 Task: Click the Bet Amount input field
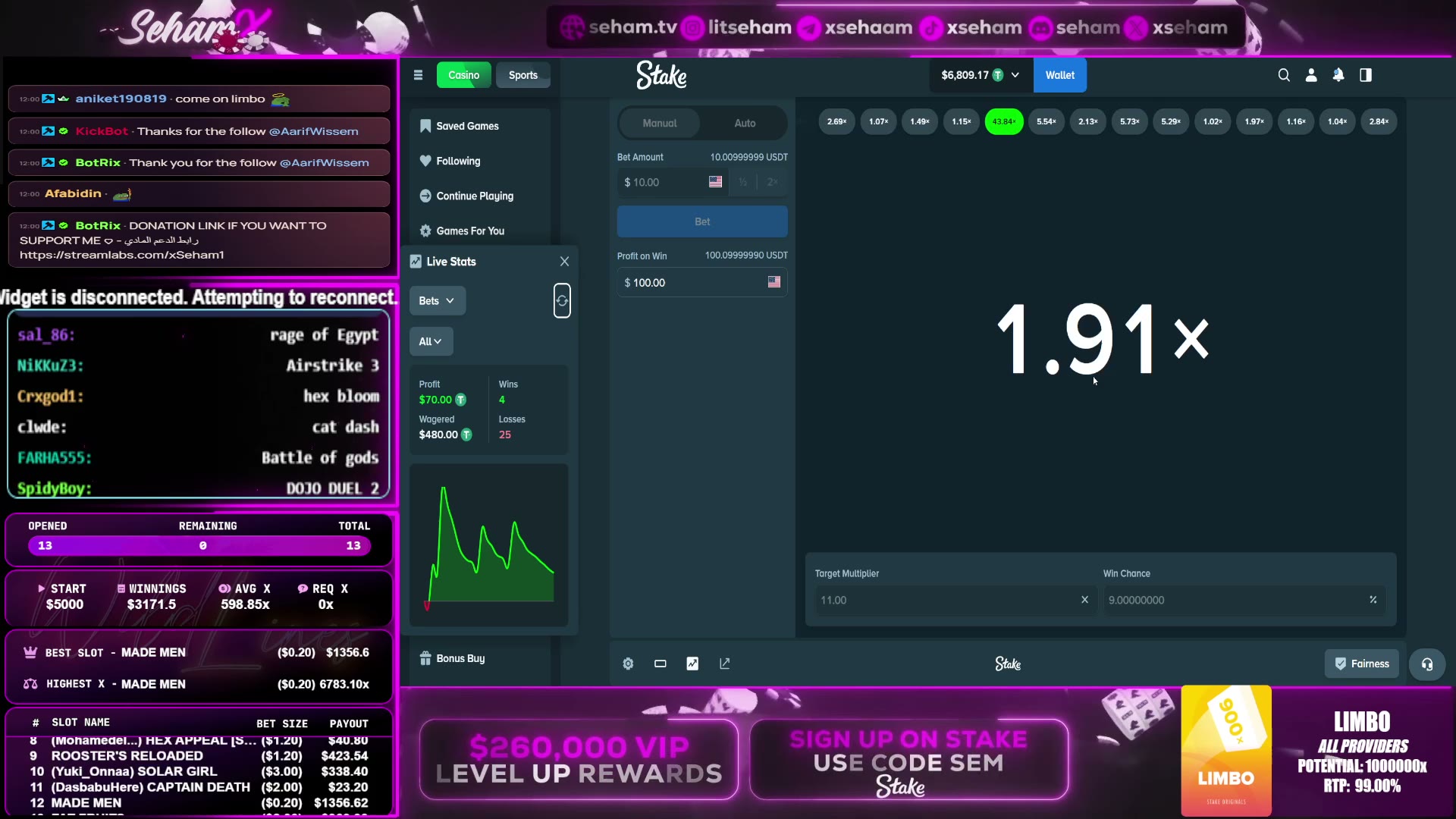(672, 182)
